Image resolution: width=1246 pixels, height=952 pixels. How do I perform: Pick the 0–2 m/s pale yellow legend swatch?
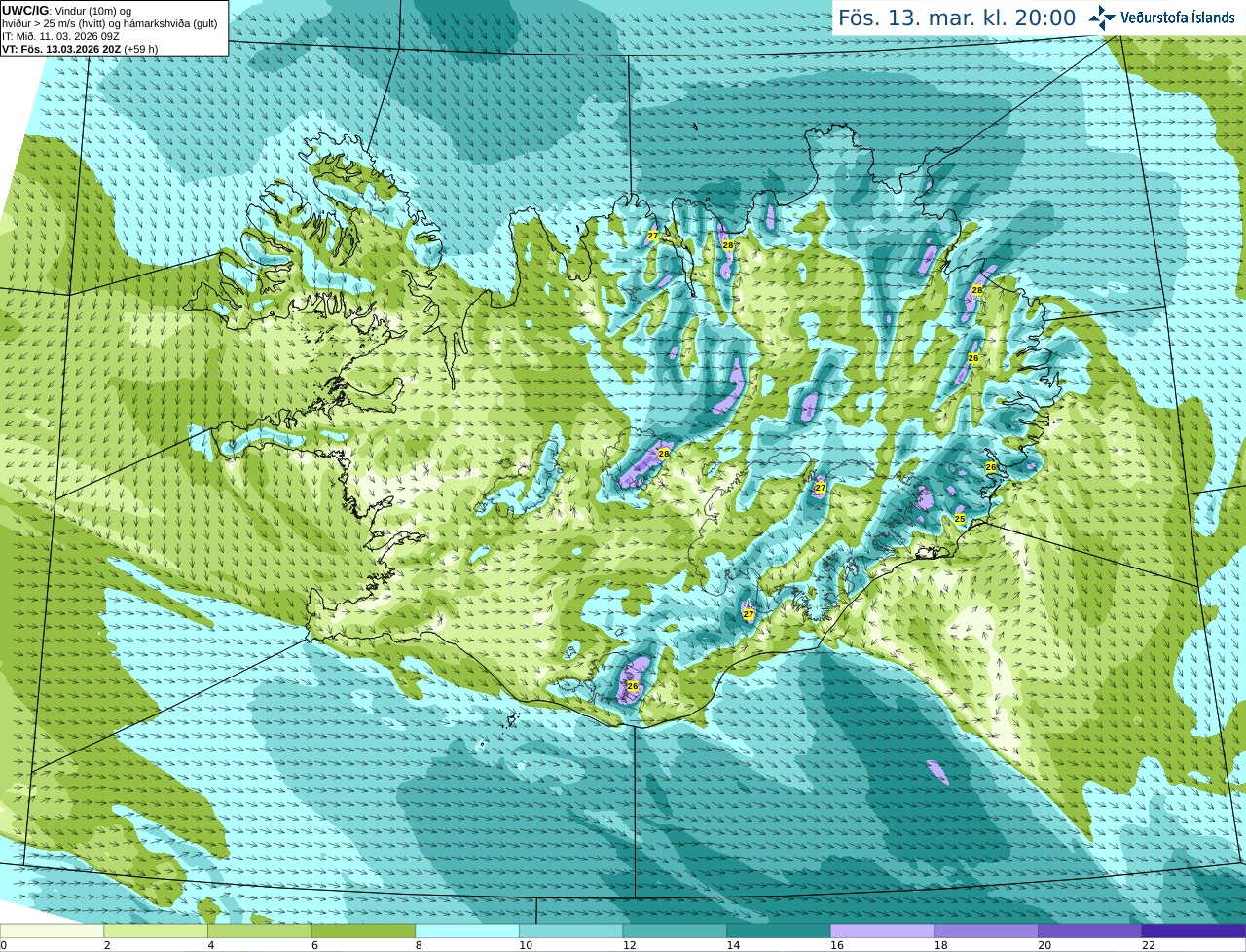click(52, 932)
